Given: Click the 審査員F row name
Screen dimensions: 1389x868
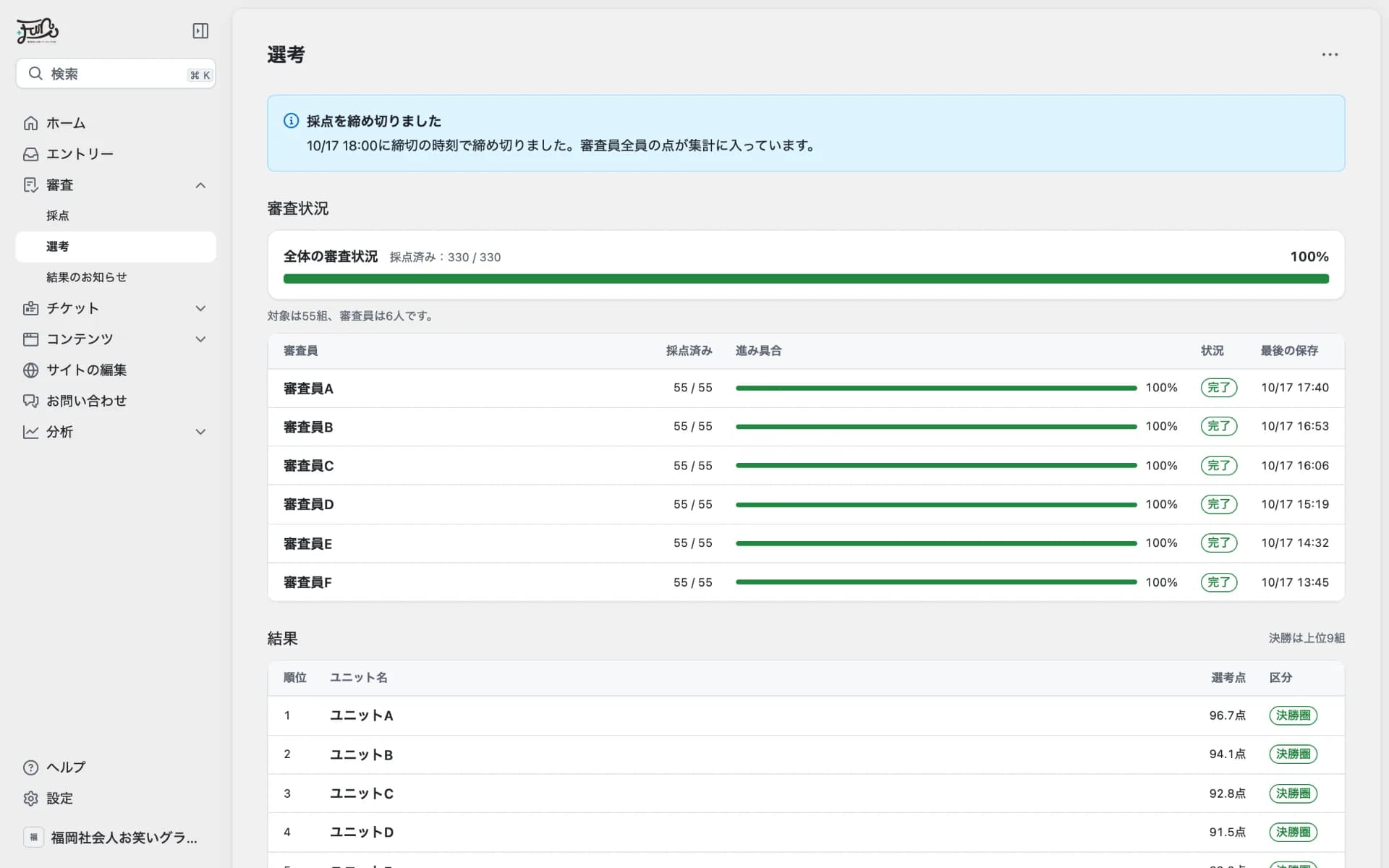Looking at the screenshot, I should click(x=307, y=582).
